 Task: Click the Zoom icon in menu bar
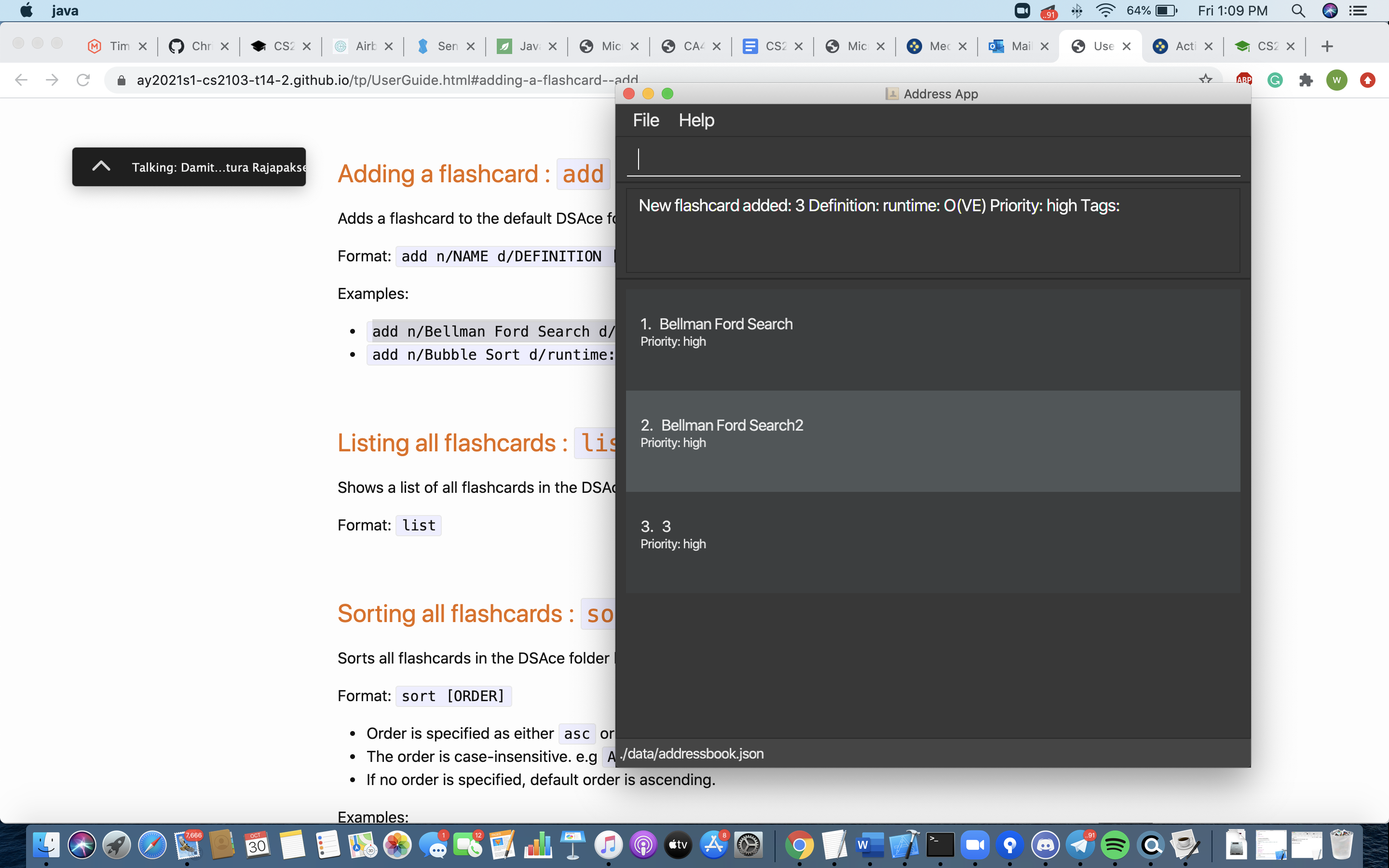[x=1022, y=11]
